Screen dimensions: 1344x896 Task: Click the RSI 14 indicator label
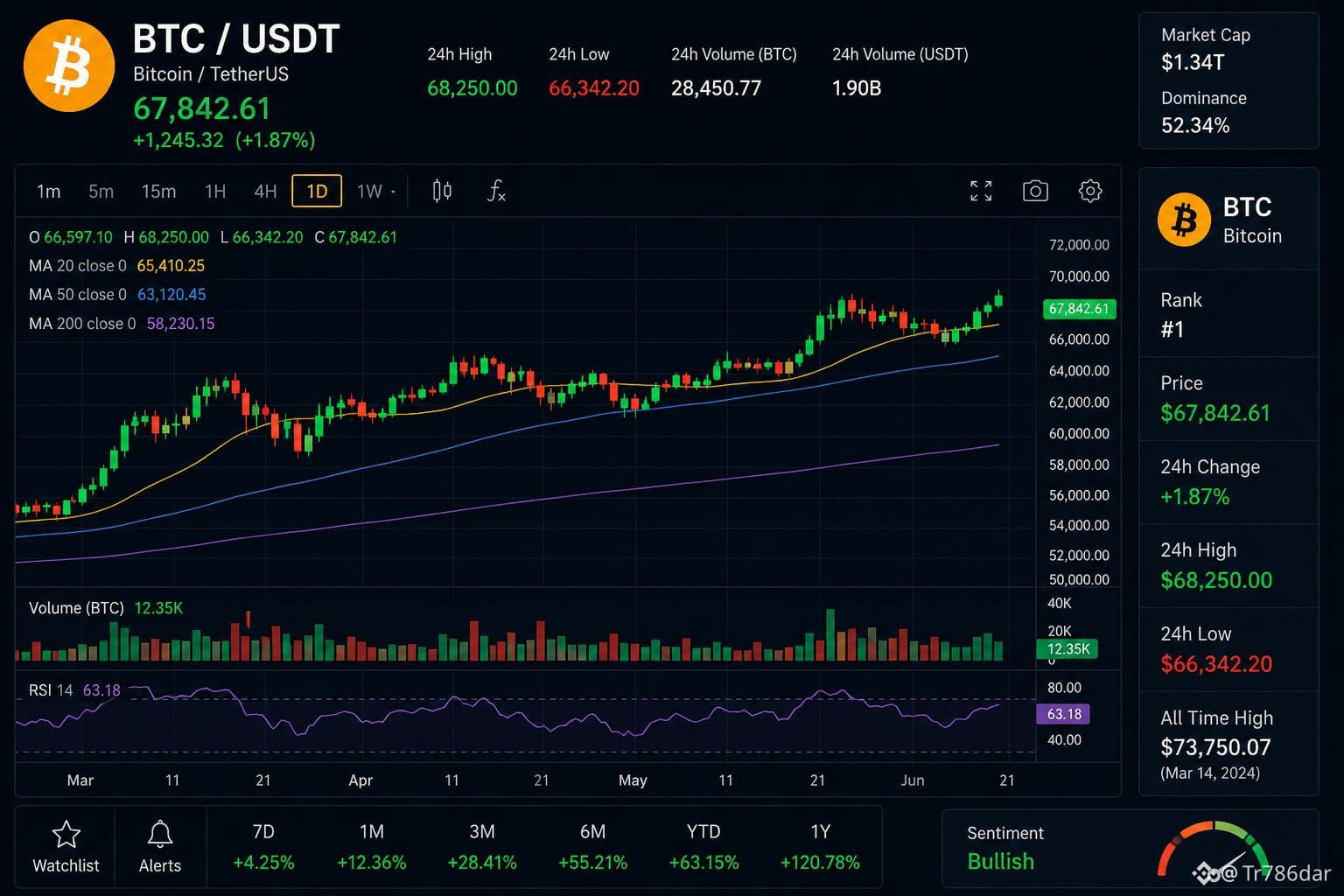tap(51, 690)
